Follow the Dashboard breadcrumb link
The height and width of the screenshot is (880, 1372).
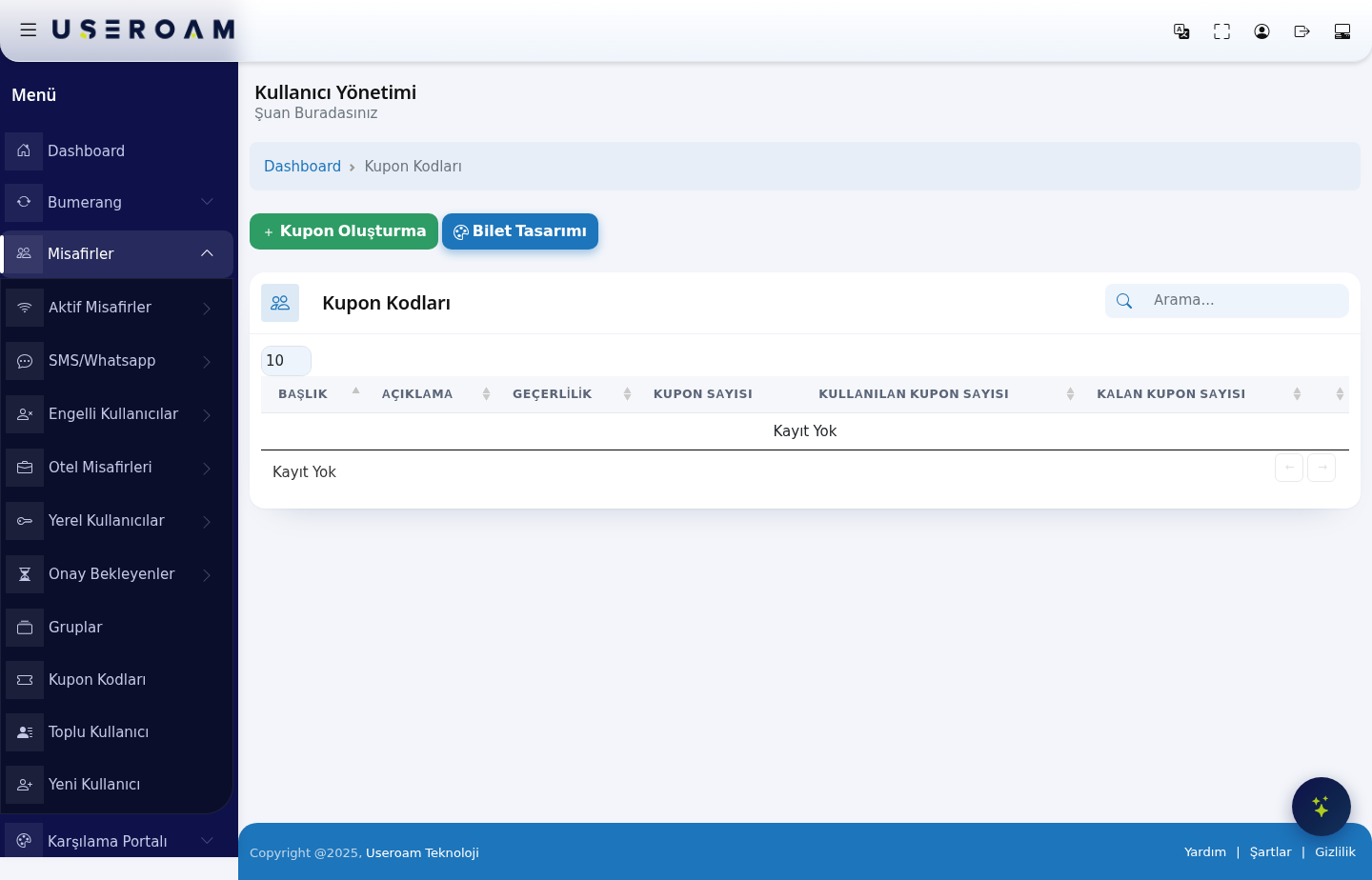tap(302, 166)
